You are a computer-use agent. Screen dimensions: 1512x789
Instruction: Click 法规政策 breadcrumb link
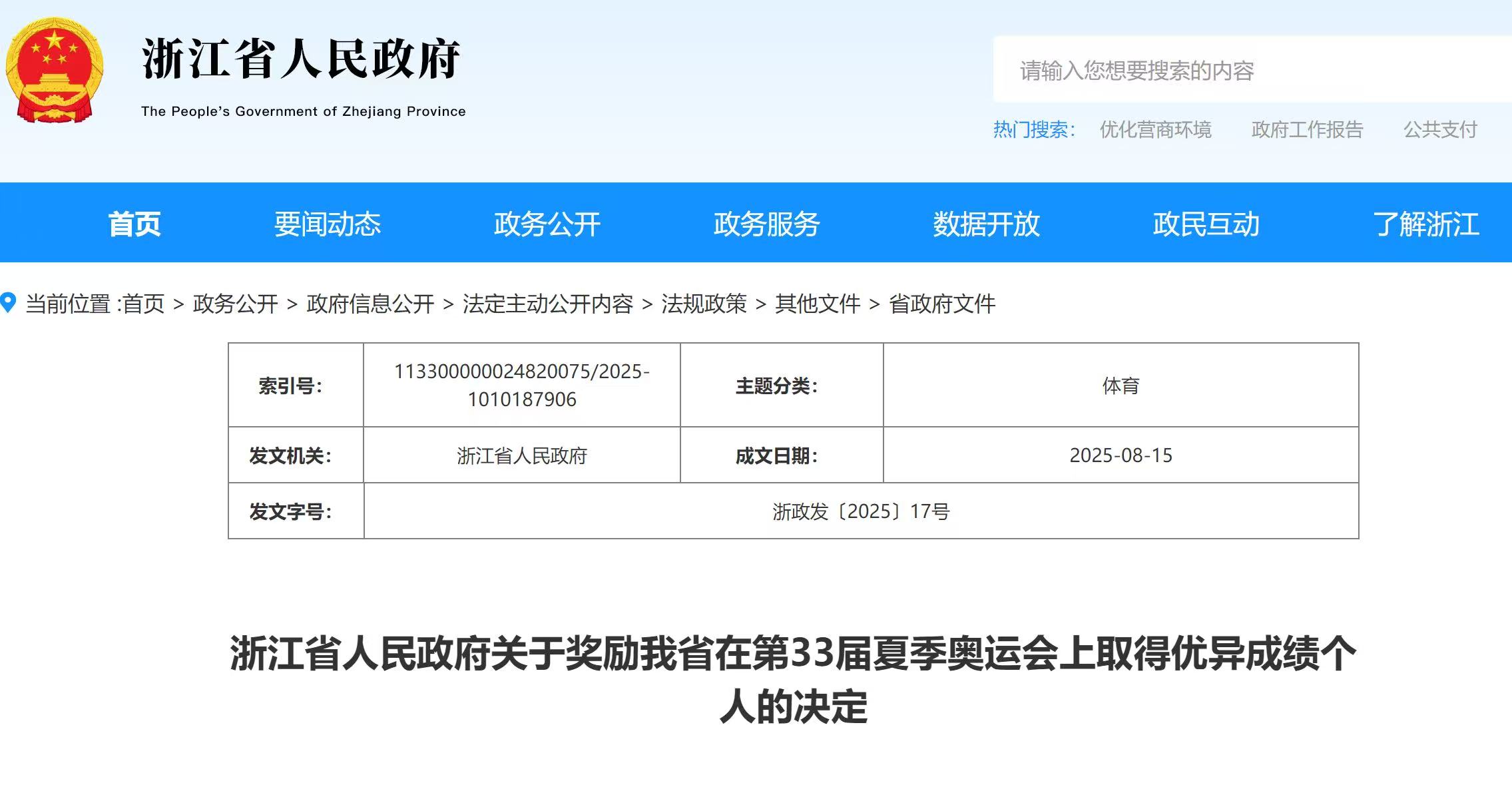[704, 304]
